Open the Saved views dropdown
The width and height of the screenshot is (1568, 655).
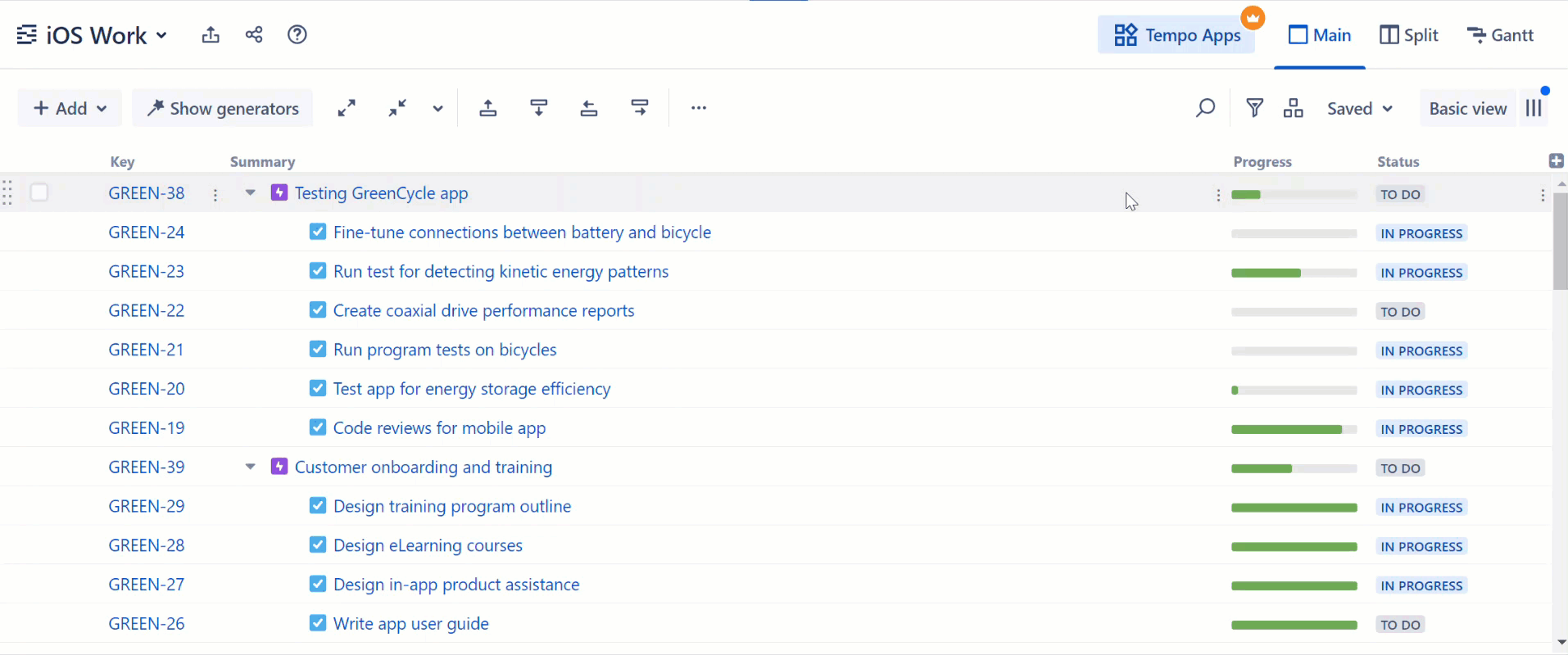coord(1360,109)
